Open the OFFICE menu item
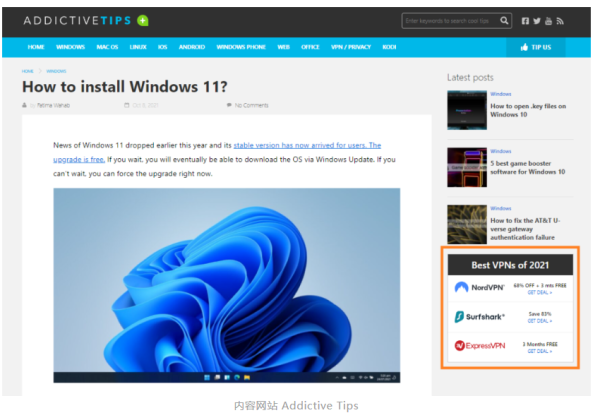 point(310,47)
